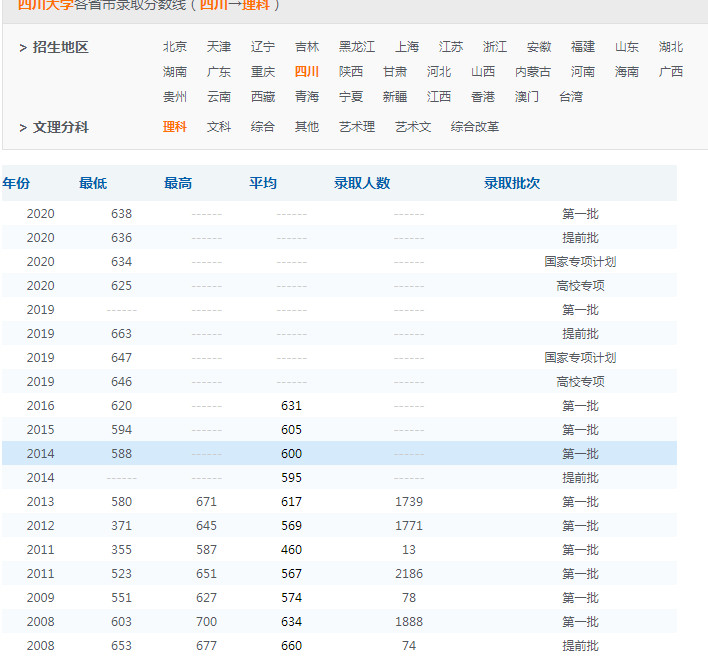The image size is (708, 666).
Task: Select the 其他 subject category
Action: coord(307,127)
